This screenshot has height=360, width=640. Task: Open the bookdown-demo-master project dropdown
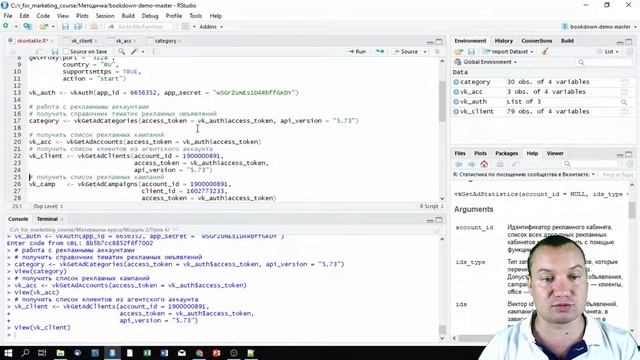[x=599, y=27]
